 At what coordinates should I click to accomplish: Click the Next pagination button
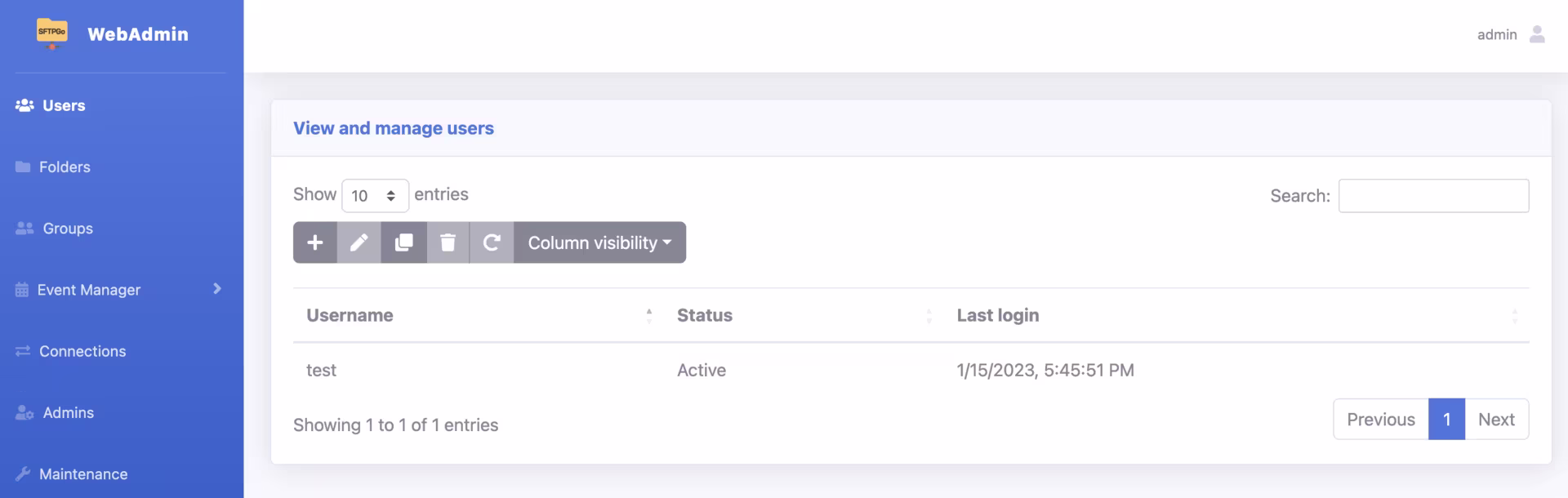tap(1496, 419)
